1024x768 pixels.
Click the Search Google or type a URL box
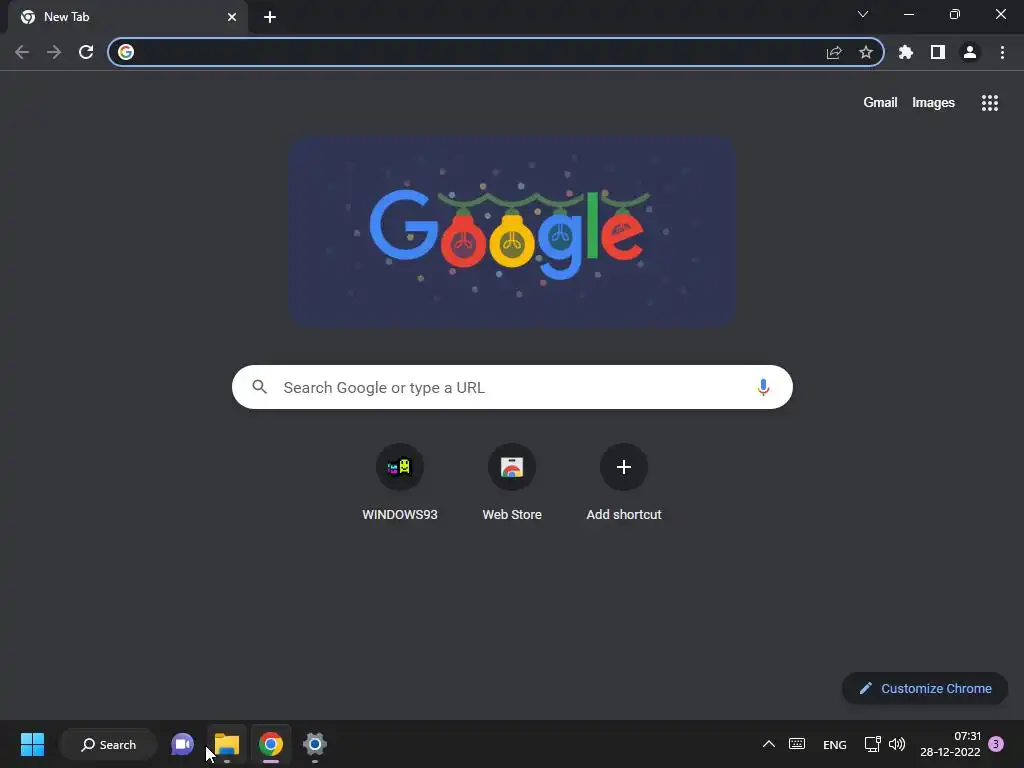[x=512, y=387]
